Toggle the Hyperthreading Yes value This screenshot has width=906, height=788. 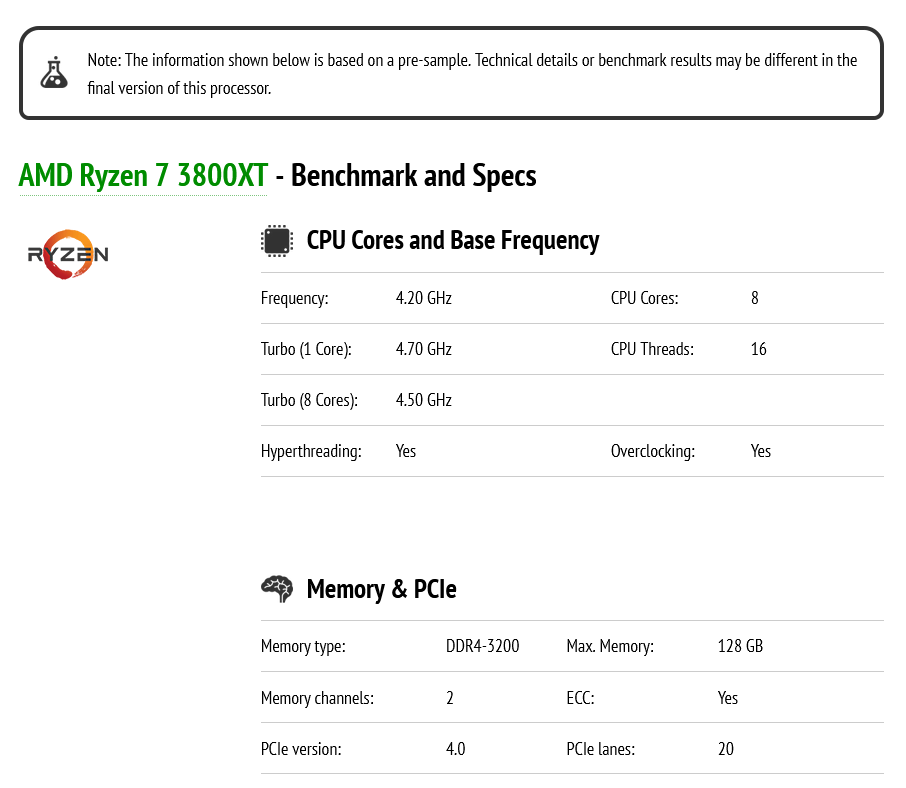click(406, 451)
